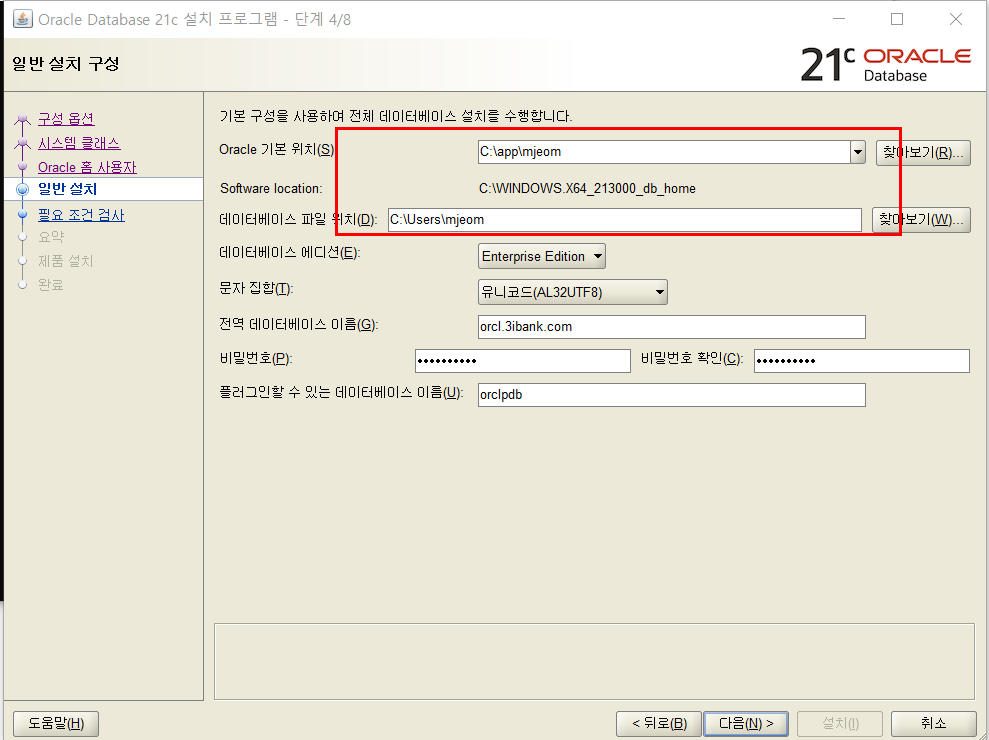
Task: Click the 기본 구성을 사용하여 description text
Action: point(395,116)
